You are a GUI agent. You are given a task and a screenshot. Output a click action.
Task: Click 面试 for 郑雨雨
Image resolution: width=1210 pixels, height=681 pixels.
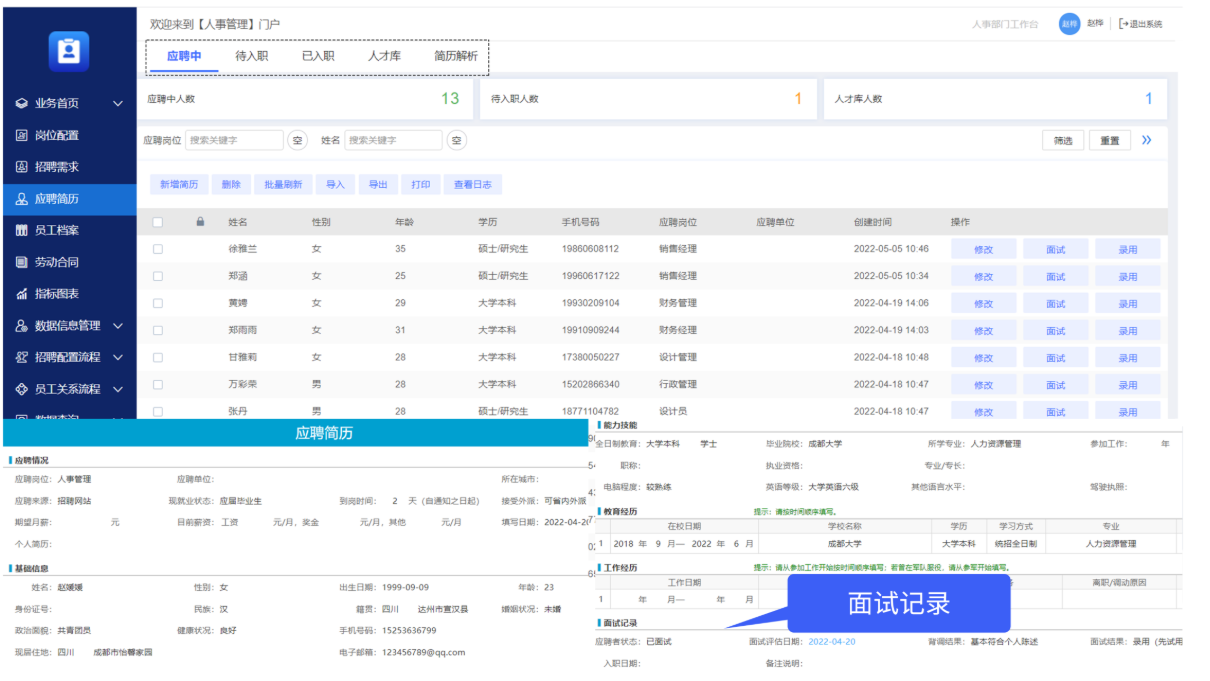1056,331
